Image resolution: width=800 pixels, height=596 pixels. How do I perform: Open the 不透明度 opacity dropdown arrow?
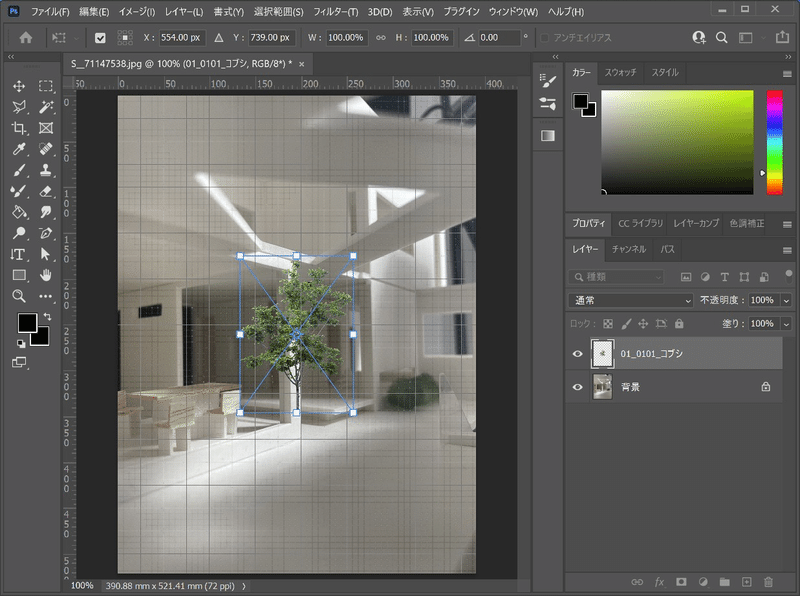click(x=786, y=301)
